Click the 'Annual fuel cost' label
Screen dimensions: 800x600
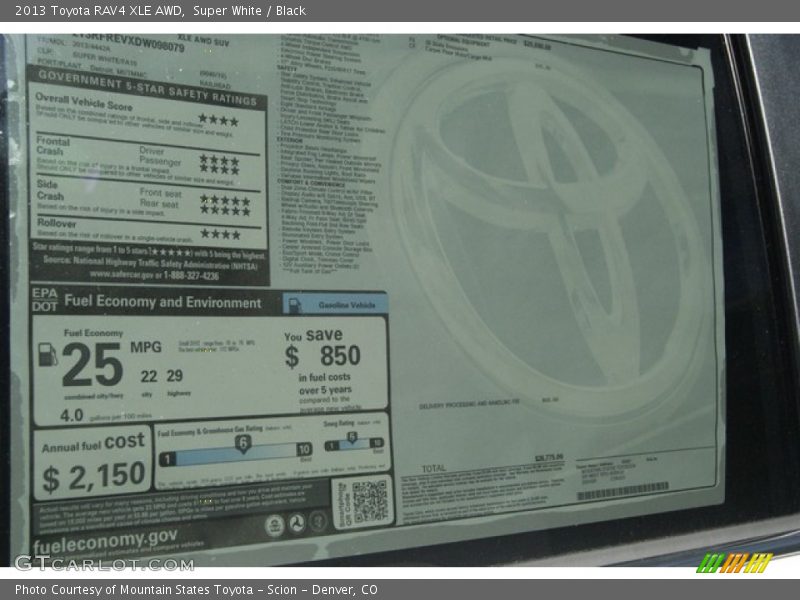tap(93, 443)
